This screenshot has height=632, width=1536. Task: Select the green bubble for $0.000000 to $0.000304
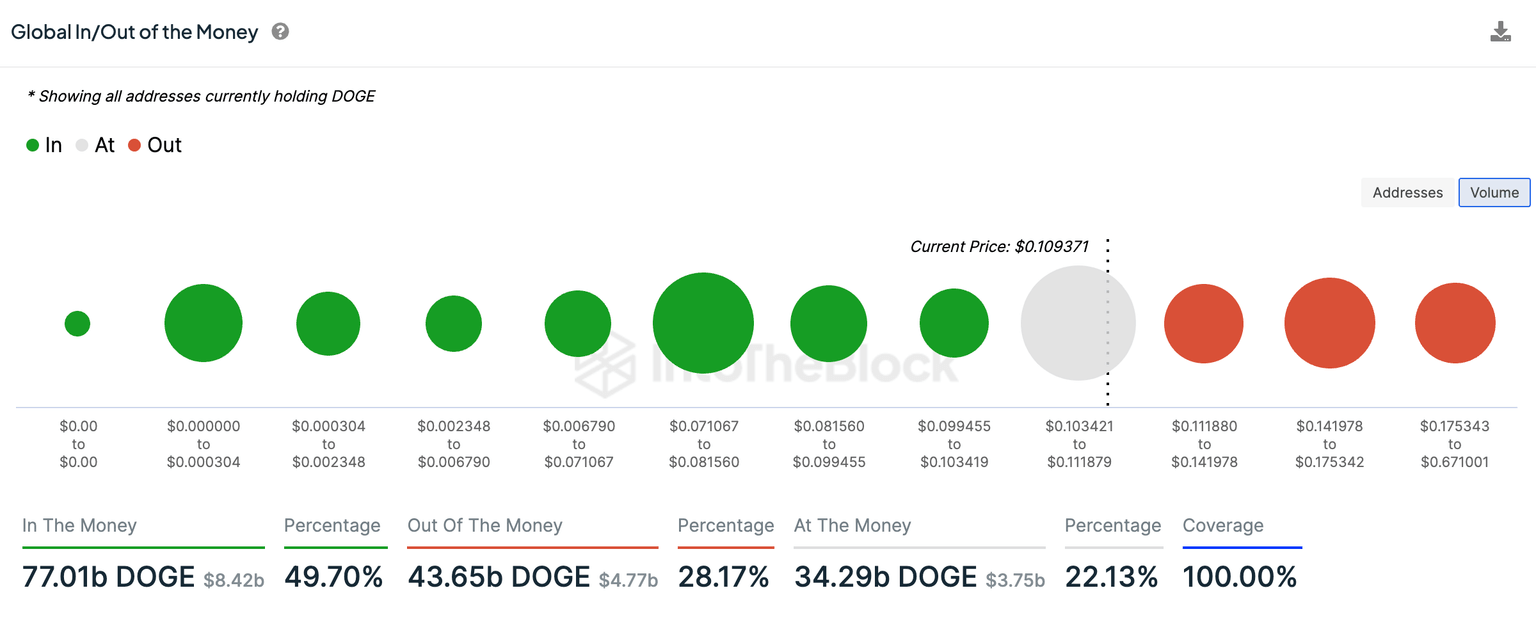coord(203,323)
